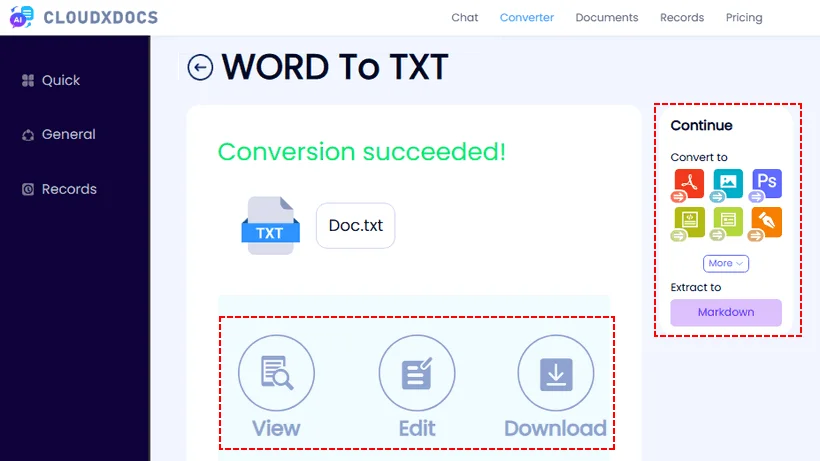Open Records section in sidebar
Screen dimensions: 820x461
coord(59,189)
